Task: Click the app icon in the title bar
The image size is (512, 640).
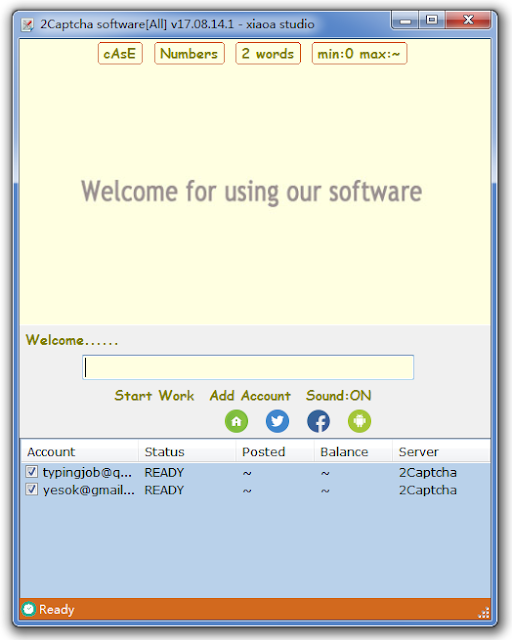Action: [x=27, y=25]
